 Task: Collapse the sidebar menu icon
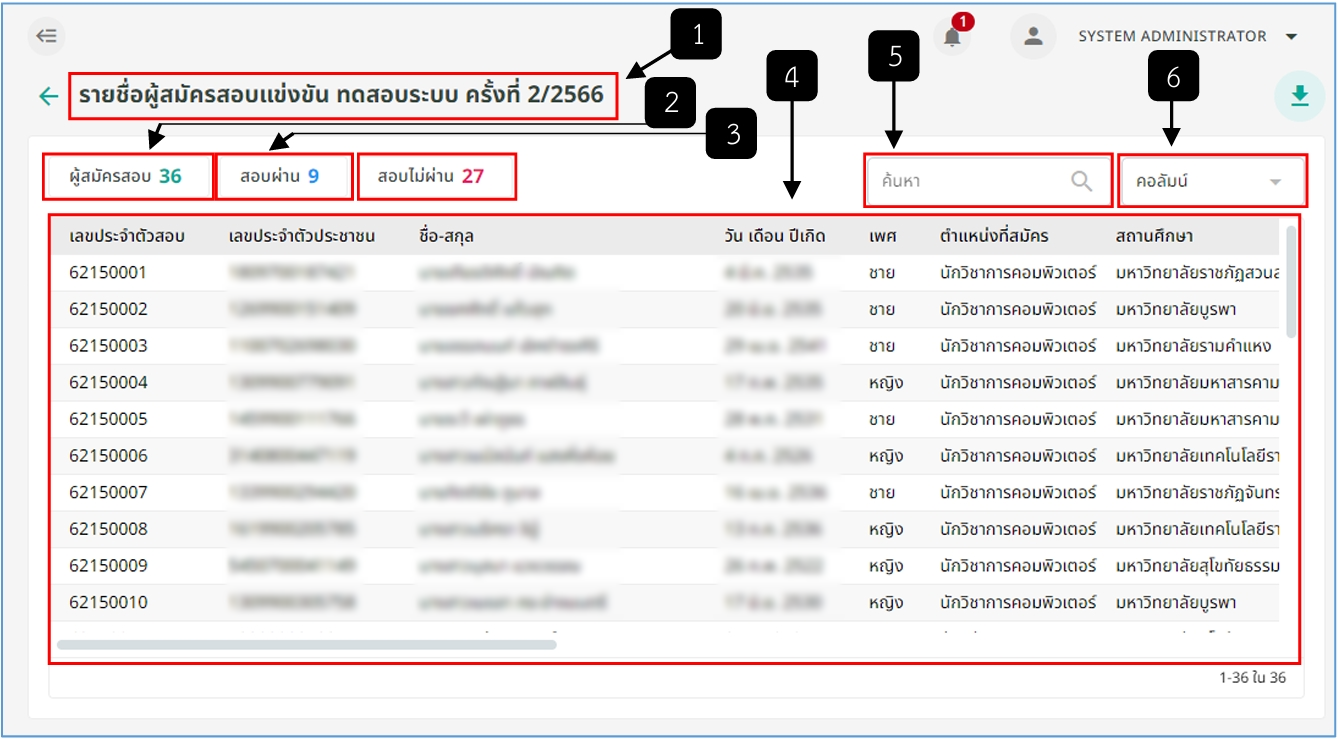point(46,37)
